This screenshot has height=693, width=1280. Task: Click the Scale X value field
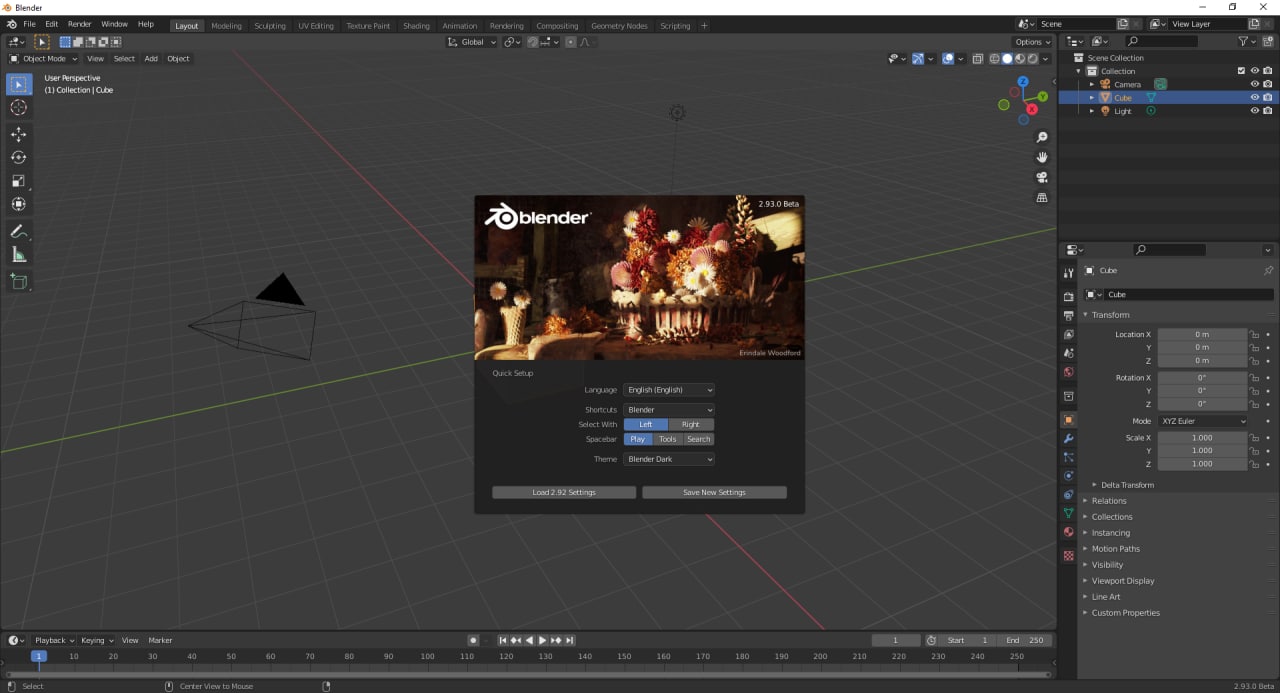1203,438
